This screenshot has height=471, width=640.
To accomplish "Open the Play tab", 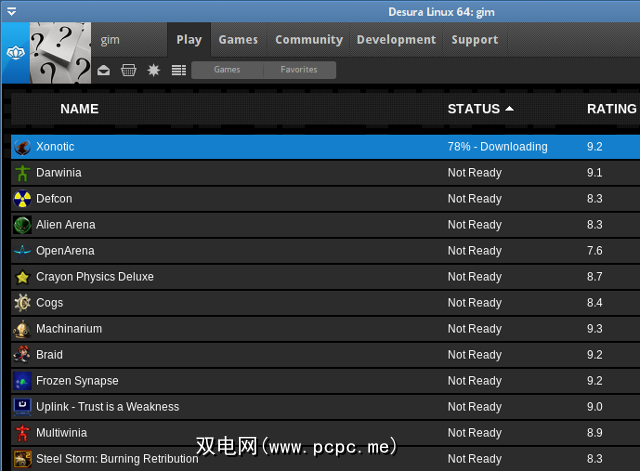I will click(x=189, y=40).
